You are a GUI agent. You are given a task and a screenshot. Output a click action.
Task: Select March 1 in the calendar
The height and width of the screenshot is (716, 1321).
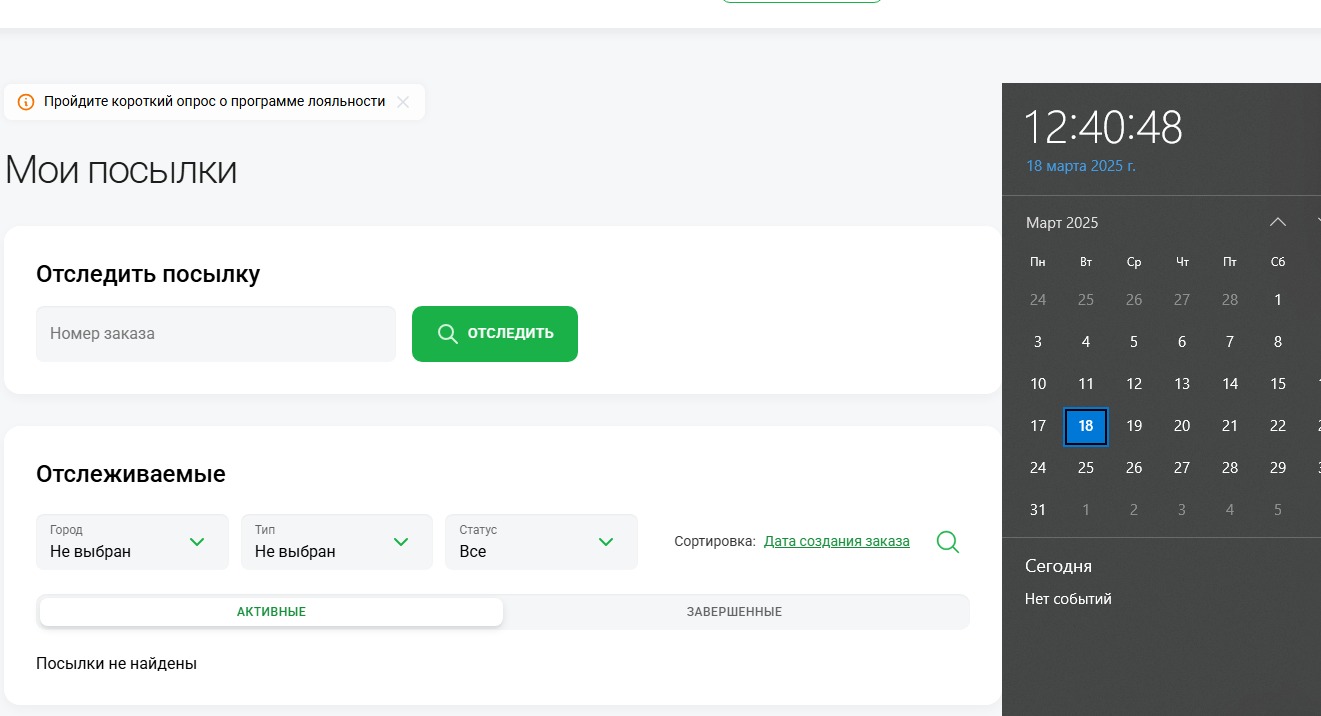tap(1278, 300)
